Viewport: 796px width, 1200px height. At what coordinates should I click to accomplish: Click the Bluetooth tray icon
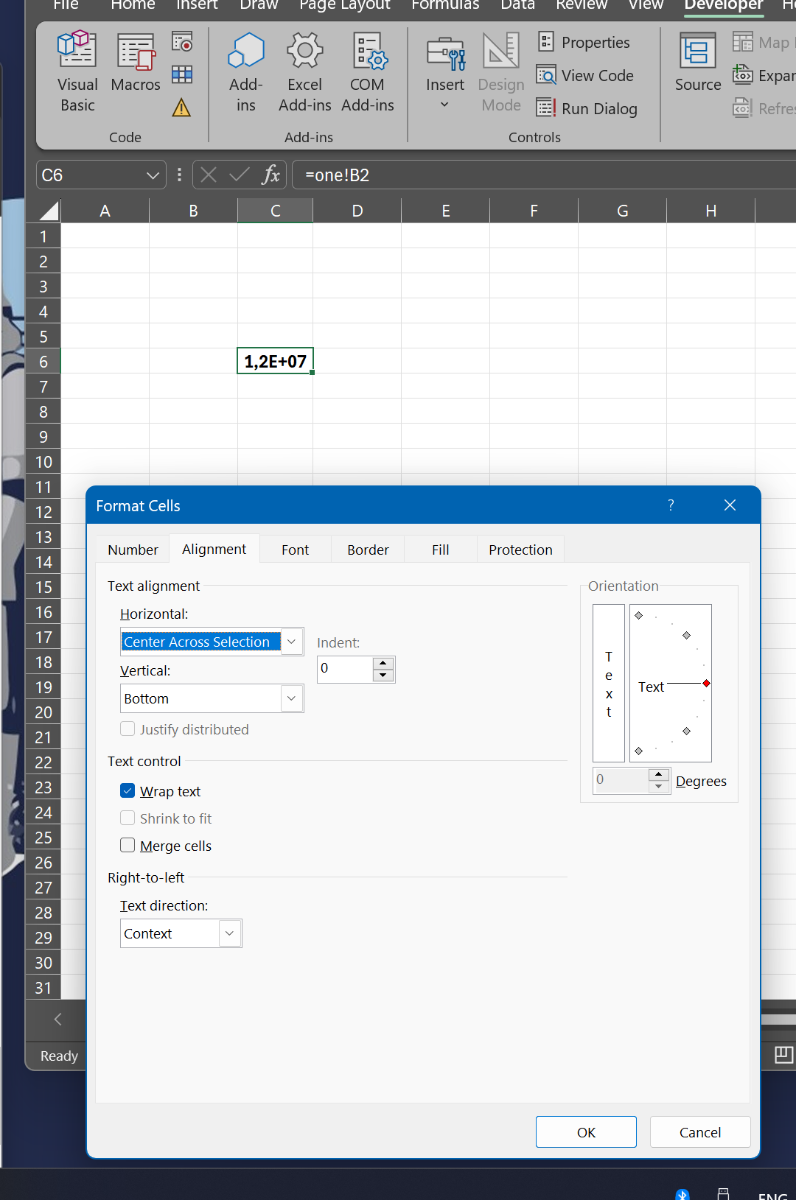[x=683, y=1194]
